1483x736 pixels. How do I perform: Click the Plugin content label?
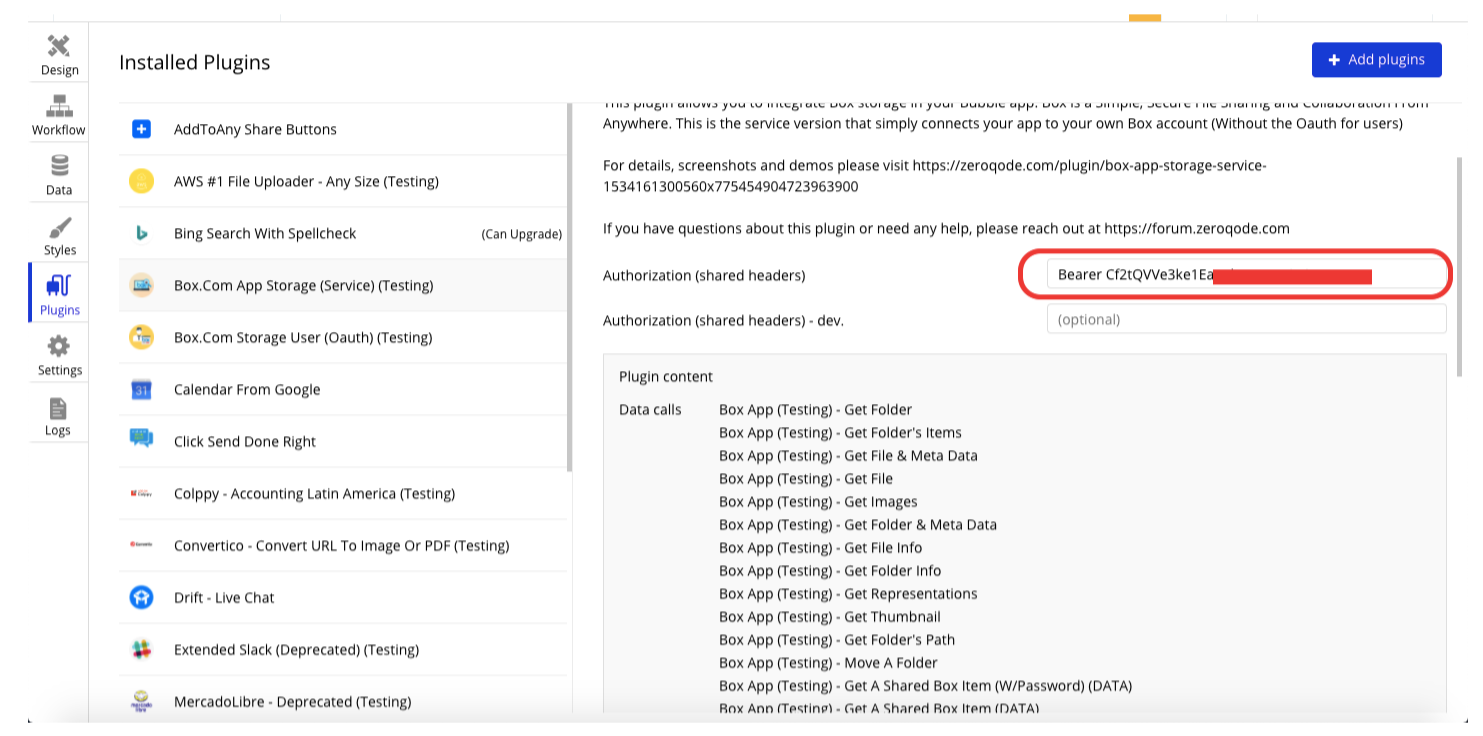click(x=666, y=376)
